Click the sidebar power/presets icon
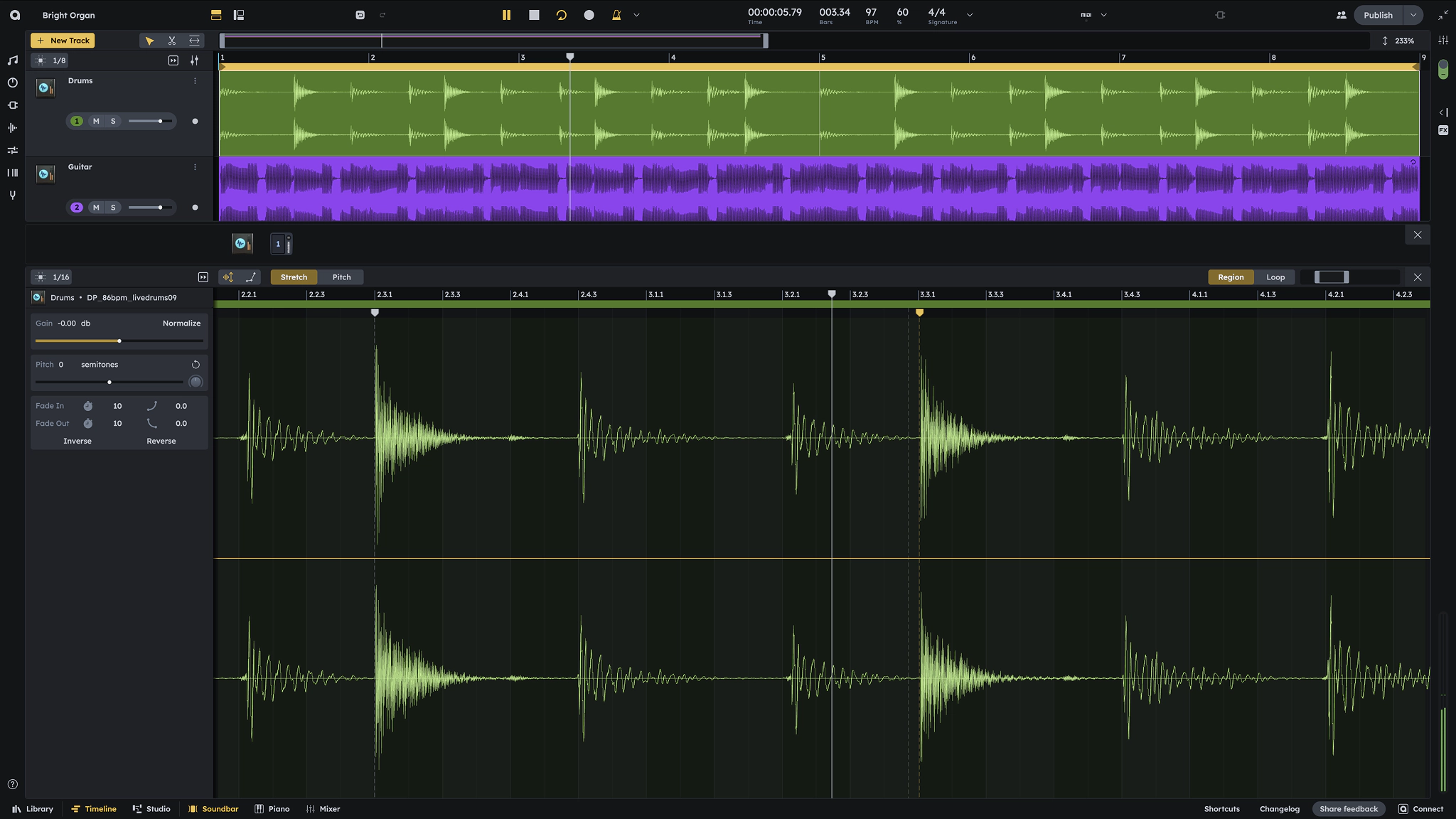 coord(12,82)
